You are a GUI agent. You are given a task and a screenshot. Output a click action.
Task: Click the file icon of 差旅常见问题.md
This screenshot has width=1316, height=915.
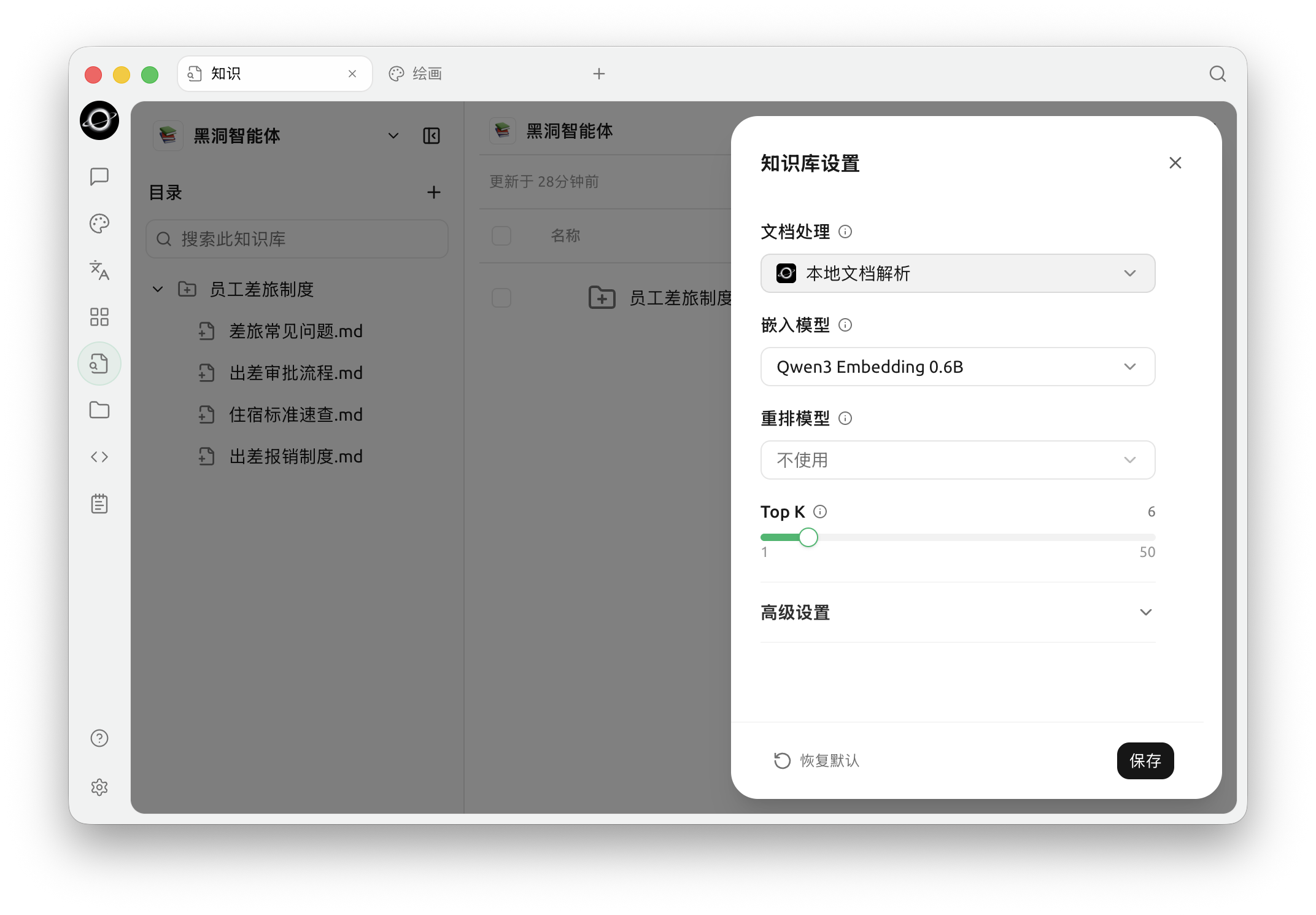pos(207,332)
